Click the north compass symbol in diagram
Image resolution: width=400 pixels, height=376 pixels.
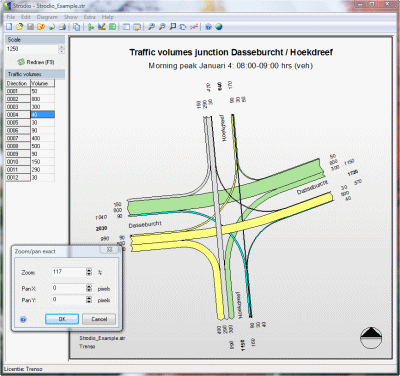[371, 338]
